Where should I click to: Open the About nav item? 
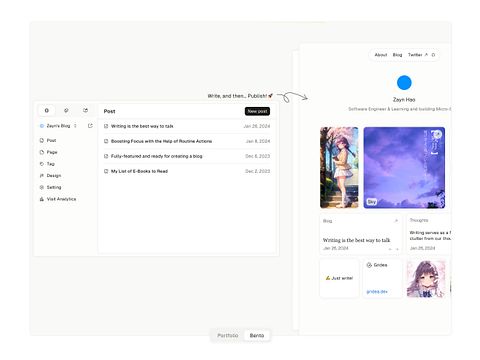[x=381, y=55]
